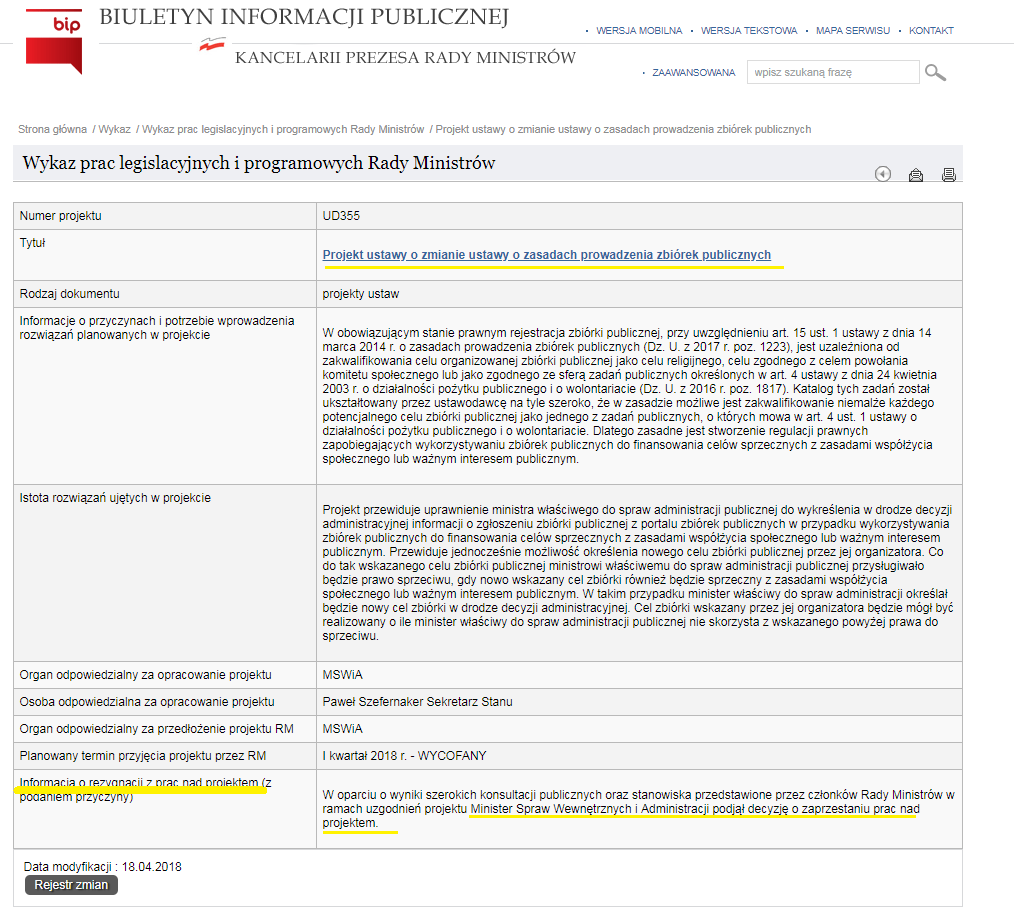Open ZAAWANSOWANA advanced search link
This screenshot has width=1014, height=914.
pyautogui.click(x=693, y=72)
